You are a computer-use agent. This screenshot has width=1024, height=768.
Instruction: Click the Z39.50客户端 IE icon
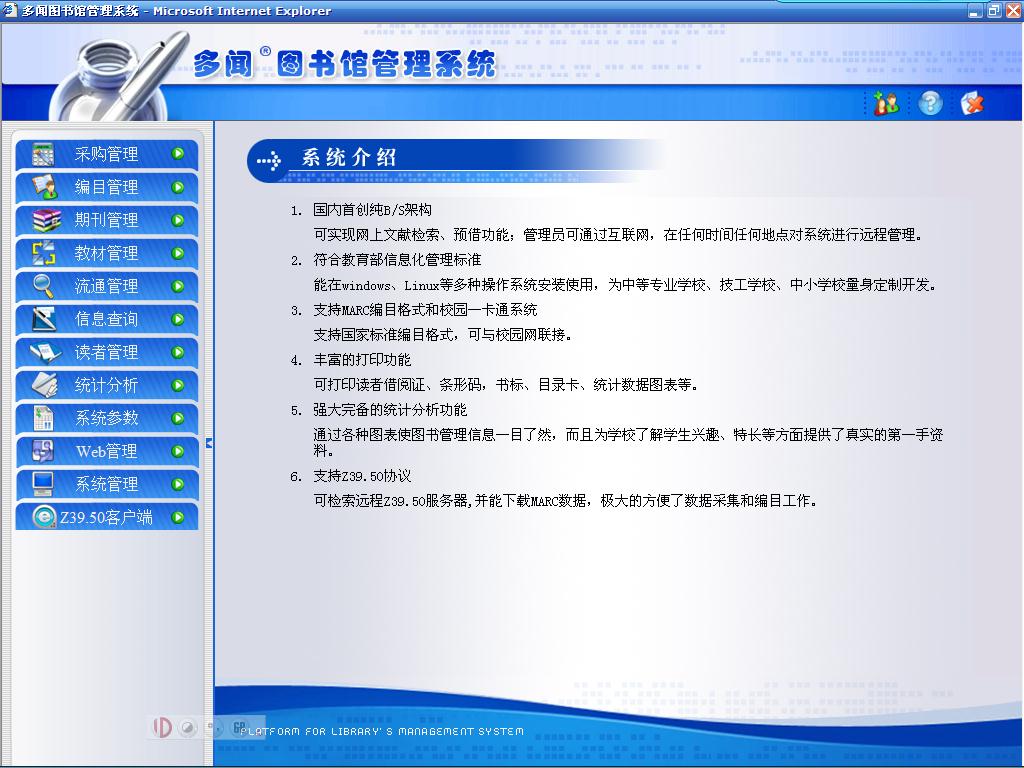(x=44, y=517)
